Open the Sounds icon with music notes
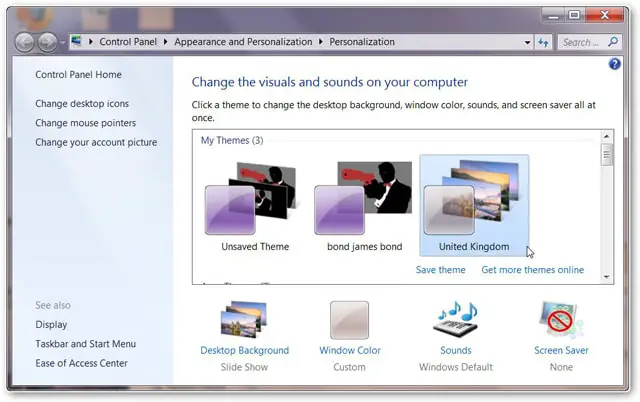The height and width of the screenshot is (402, 640). [x=455, y=320]
